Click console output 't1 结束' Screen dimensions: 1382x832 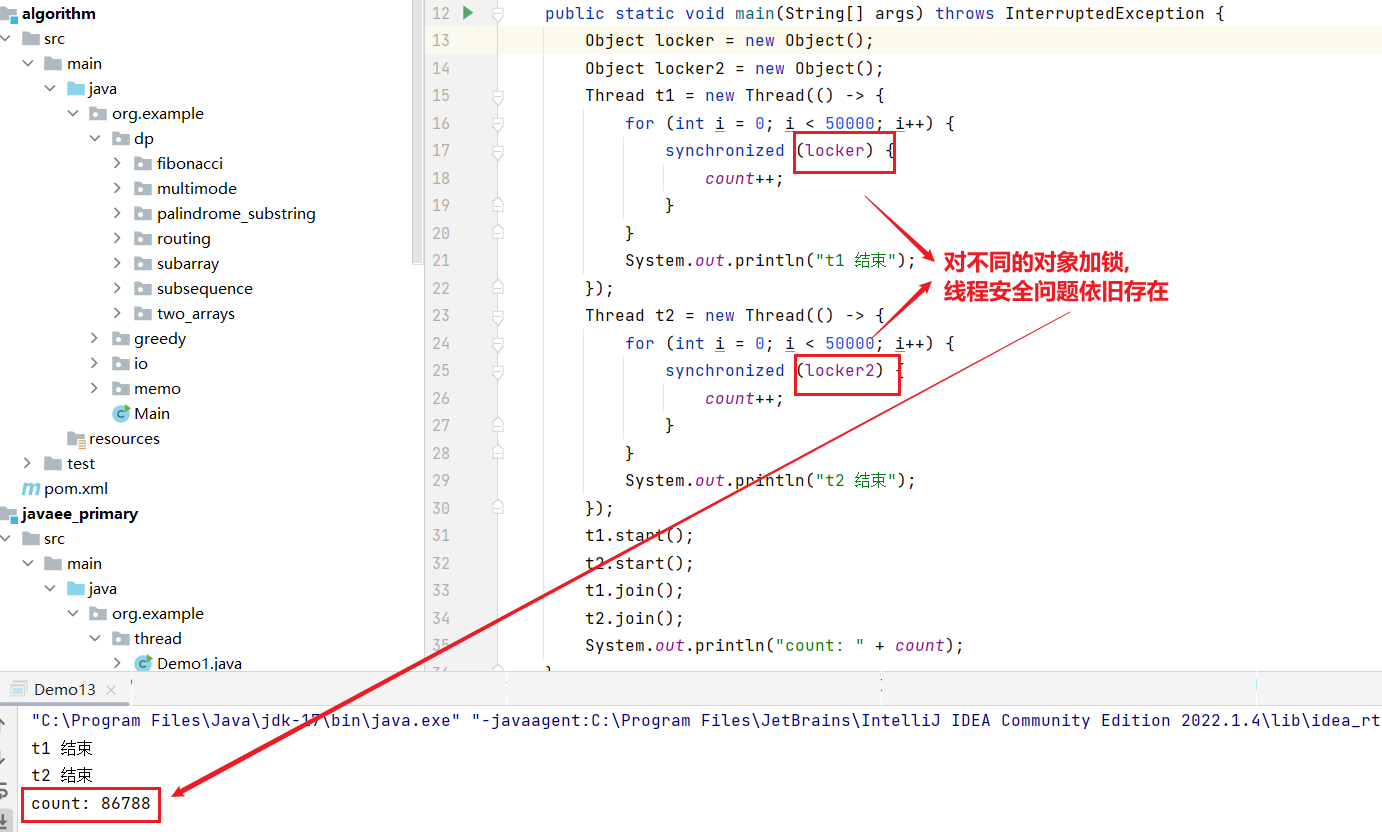pyautogui.click(x=62, y=748)
